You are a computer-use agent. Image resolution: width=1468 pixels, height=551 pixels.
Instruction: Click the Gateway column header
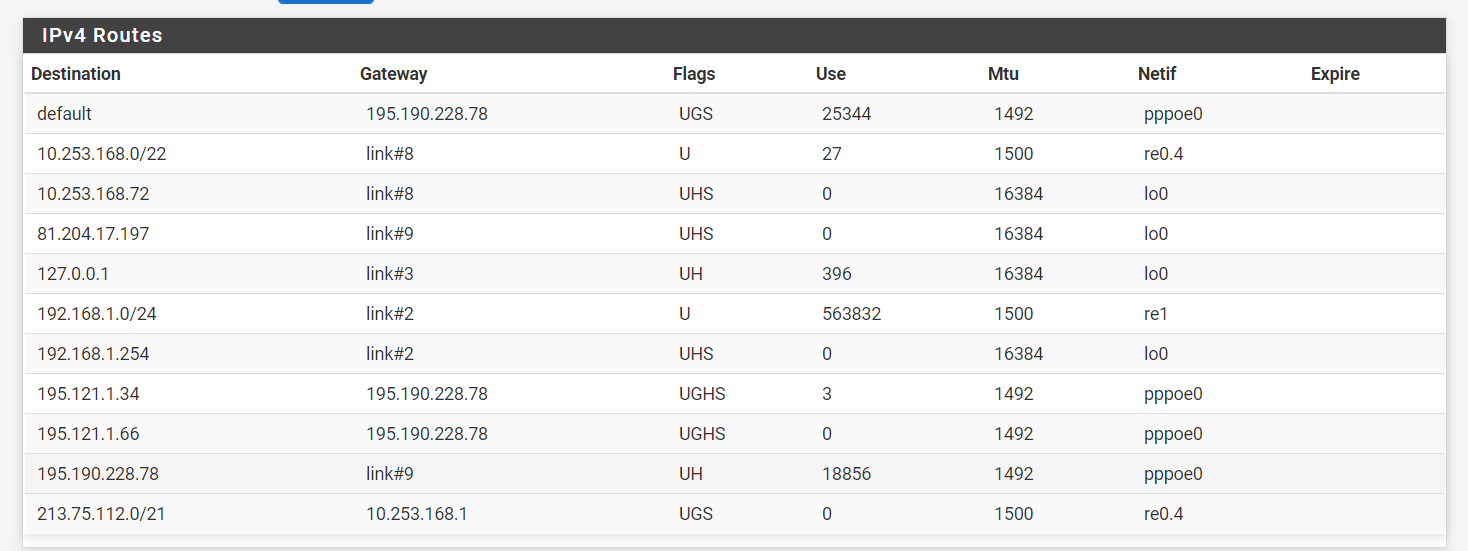click(x=393, y=74)
